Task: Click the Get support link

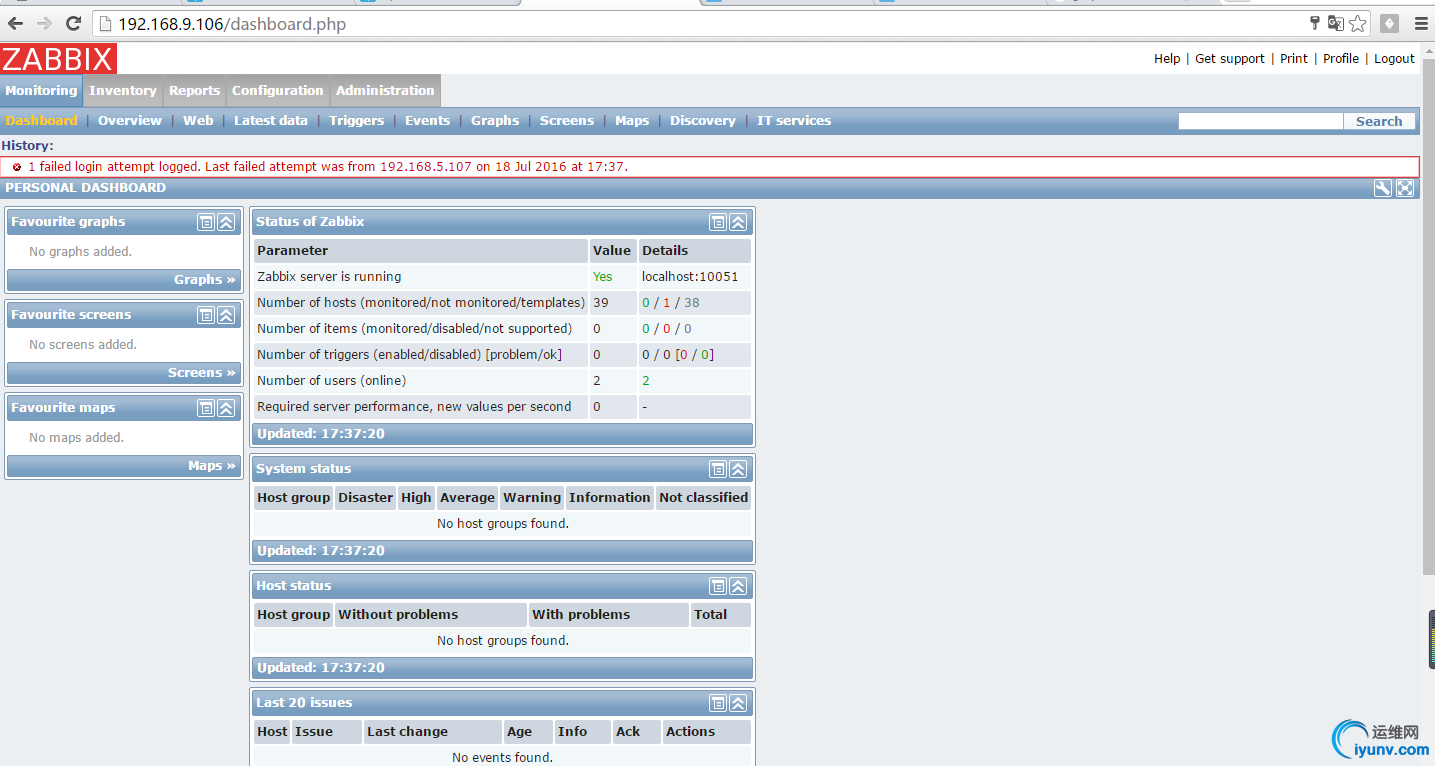Action: click(1230, 59)
